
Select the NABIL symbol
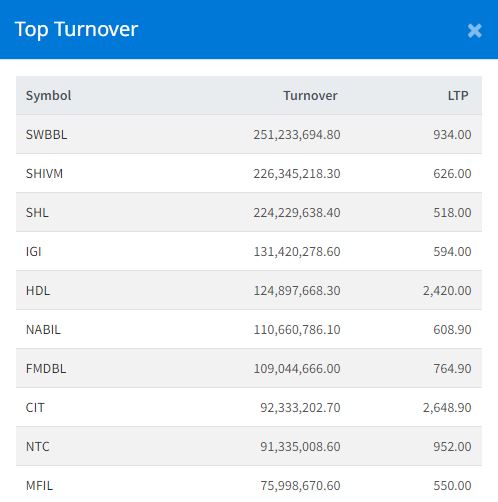[x=43, y=330]
